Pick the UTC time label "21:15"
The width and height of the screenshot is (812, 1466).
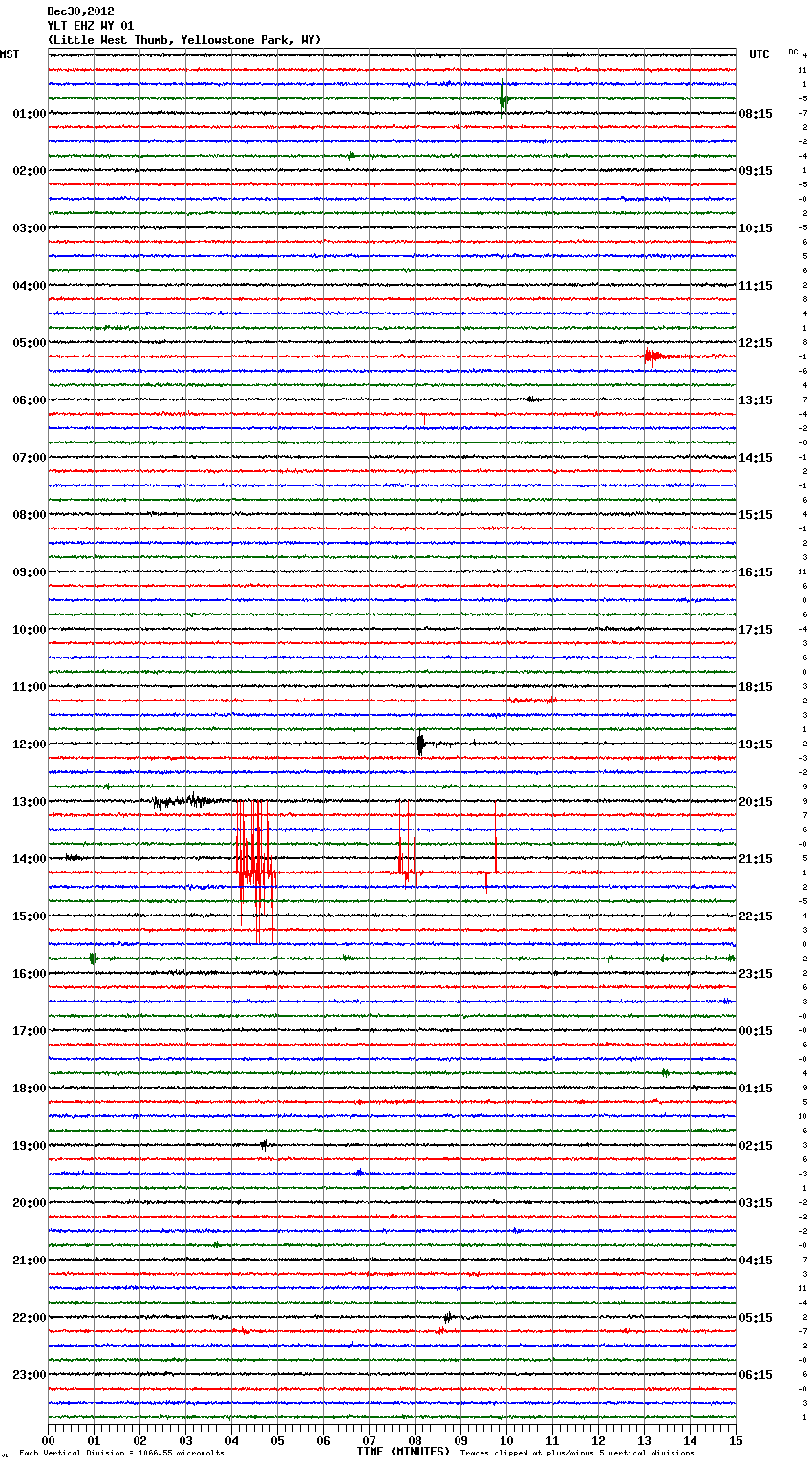coord(756,859)
